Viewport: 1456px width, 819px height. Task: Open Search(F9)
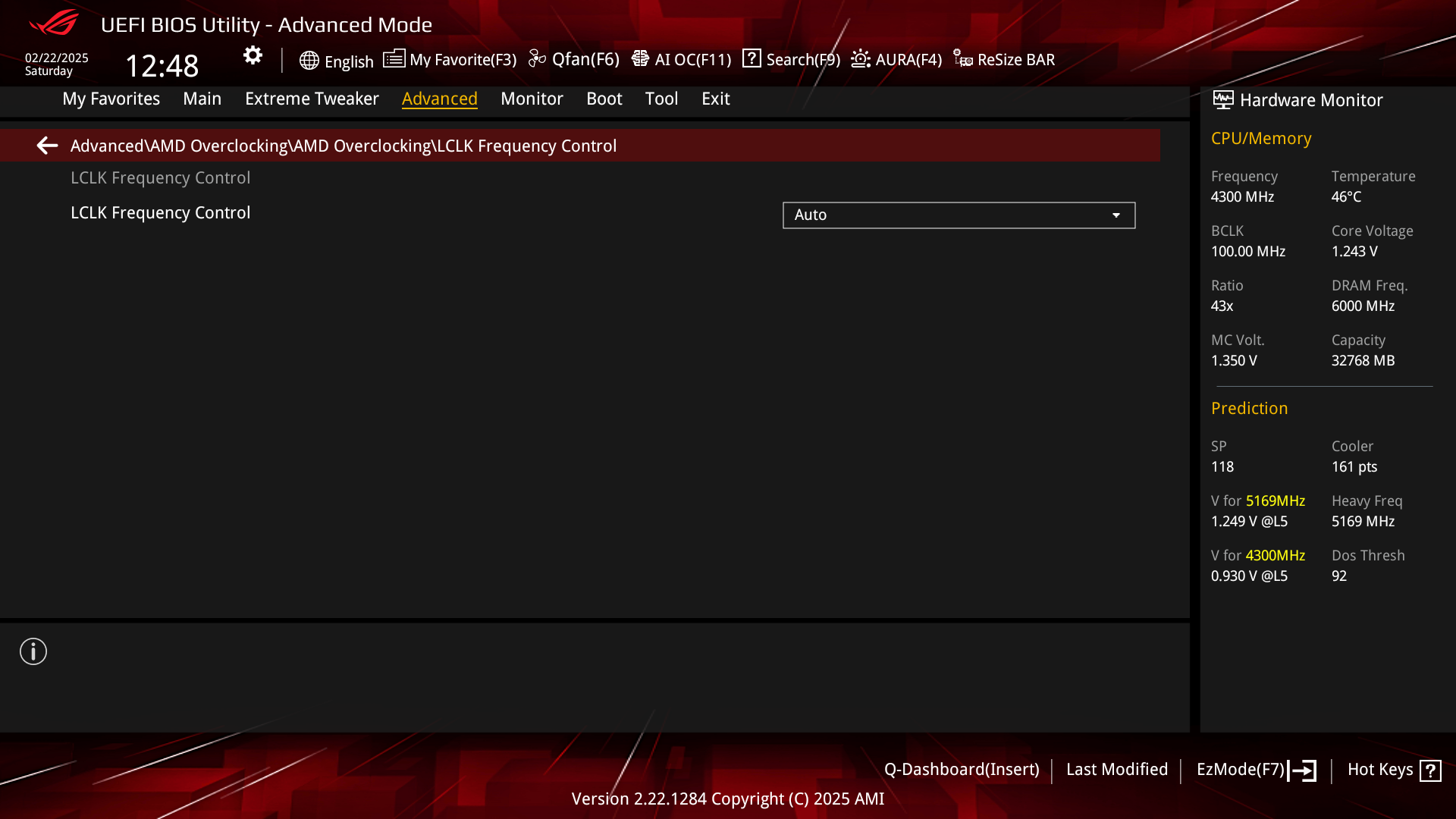pyautogui.click(x=803, y=59)
